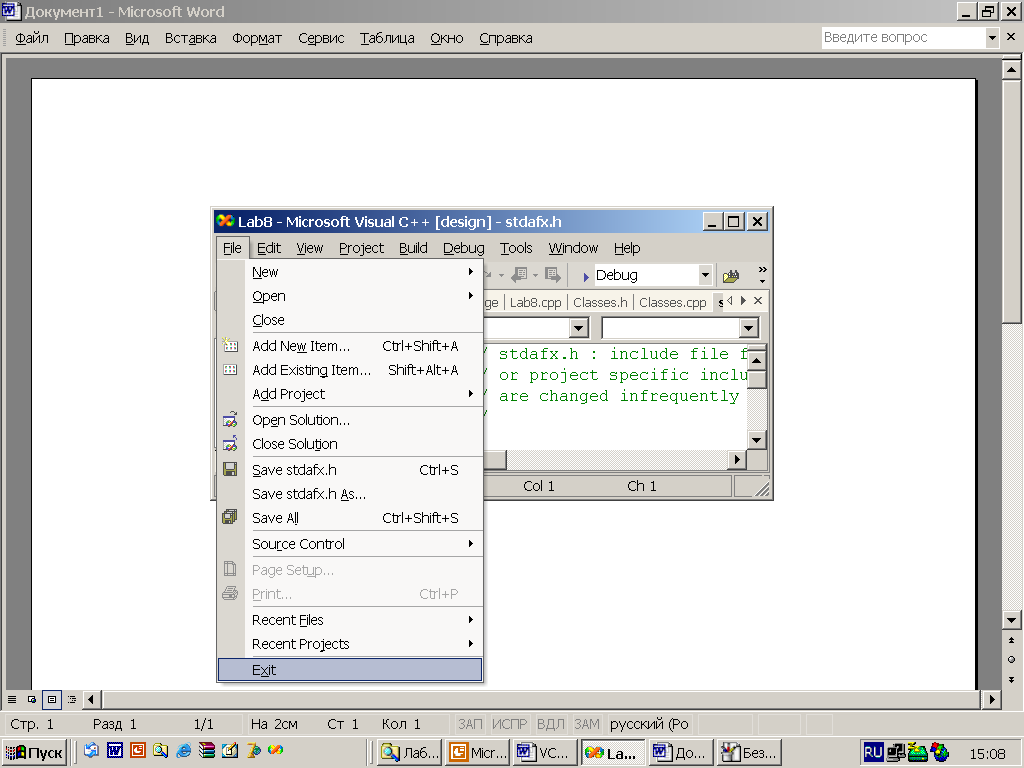1024x768 pixels.
Task: Launch PowerPoint from the quick launch bar
Action: pyautogui.click(x=137, y=750)
